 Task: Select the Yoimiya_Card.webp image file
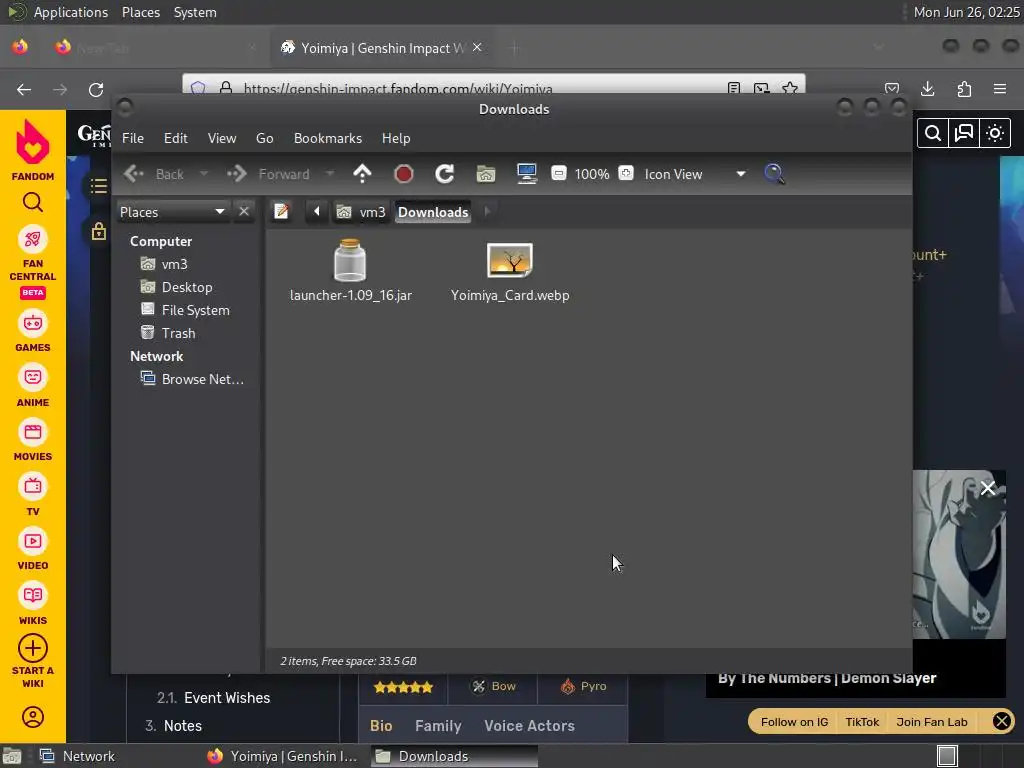click(510, 271)
